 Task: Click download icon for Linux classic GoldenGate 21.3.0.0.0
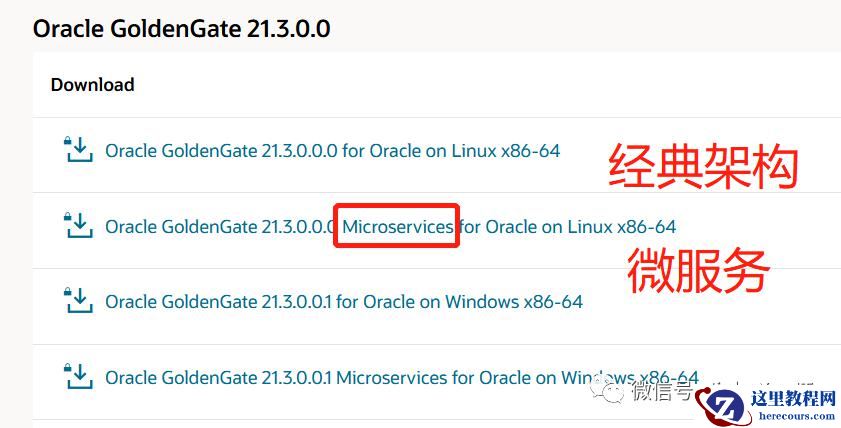point(79,150)
